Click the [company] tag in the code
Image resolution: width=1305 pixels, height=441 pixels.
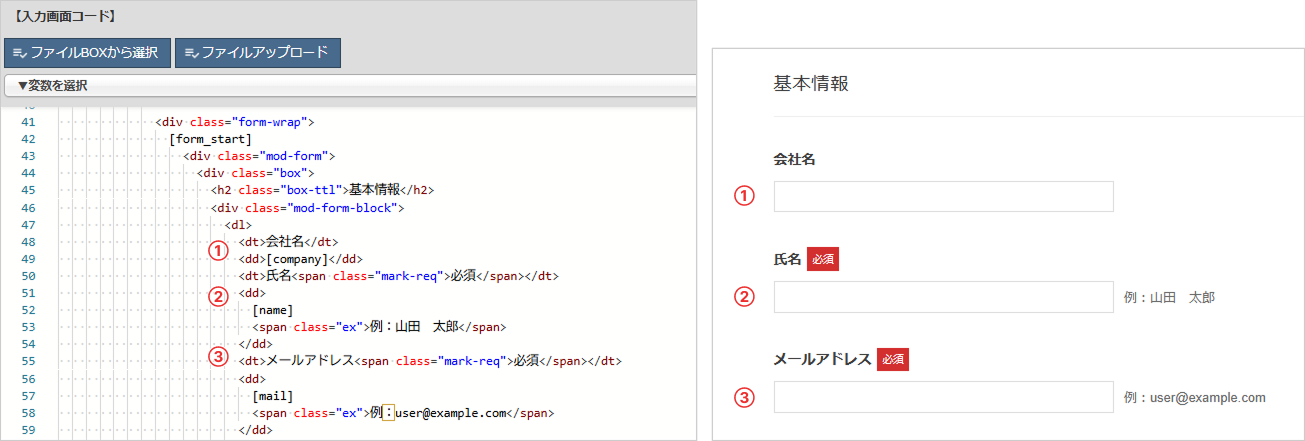(x=298, y=259)
